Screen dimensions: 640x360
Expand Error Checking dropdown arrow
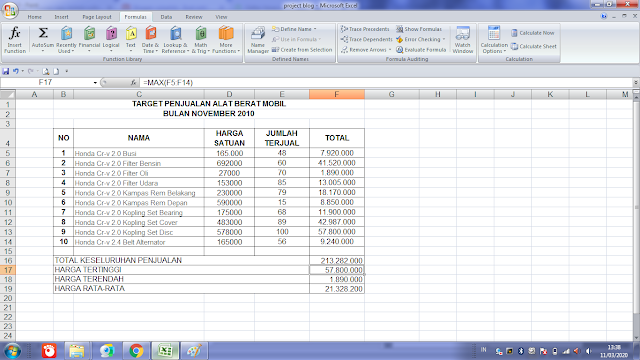(444, 39)
